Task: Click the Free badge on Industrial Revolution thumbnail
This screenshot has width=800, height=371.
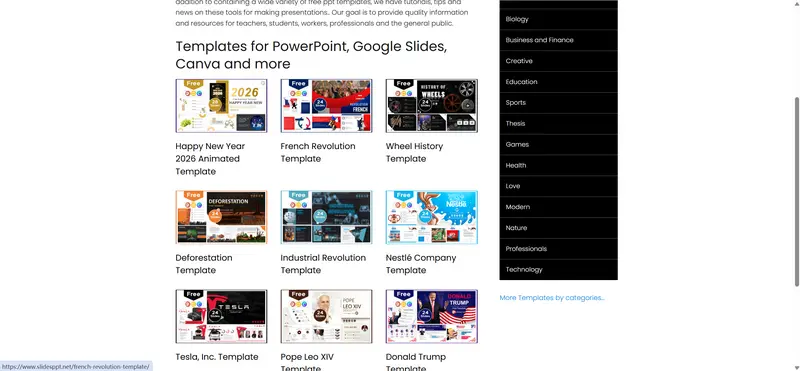Action: (299, 195)
